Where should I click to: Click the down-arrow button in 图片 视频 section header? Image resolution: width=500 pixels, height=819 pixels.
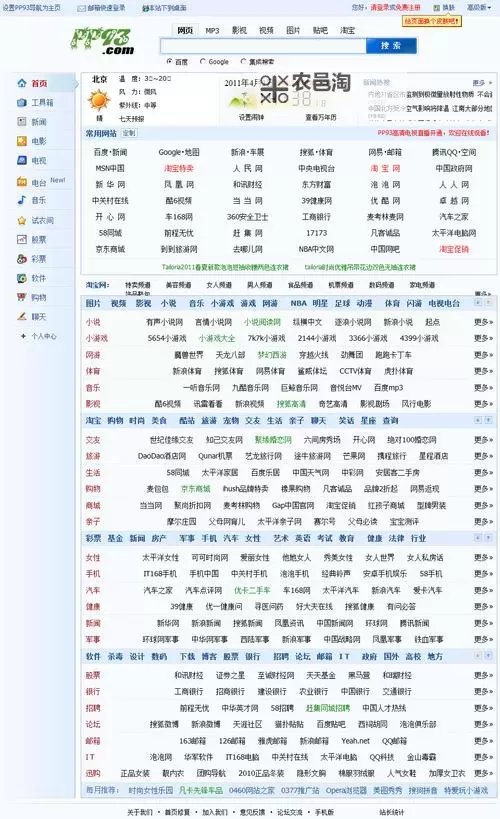[x=478, y=303]
